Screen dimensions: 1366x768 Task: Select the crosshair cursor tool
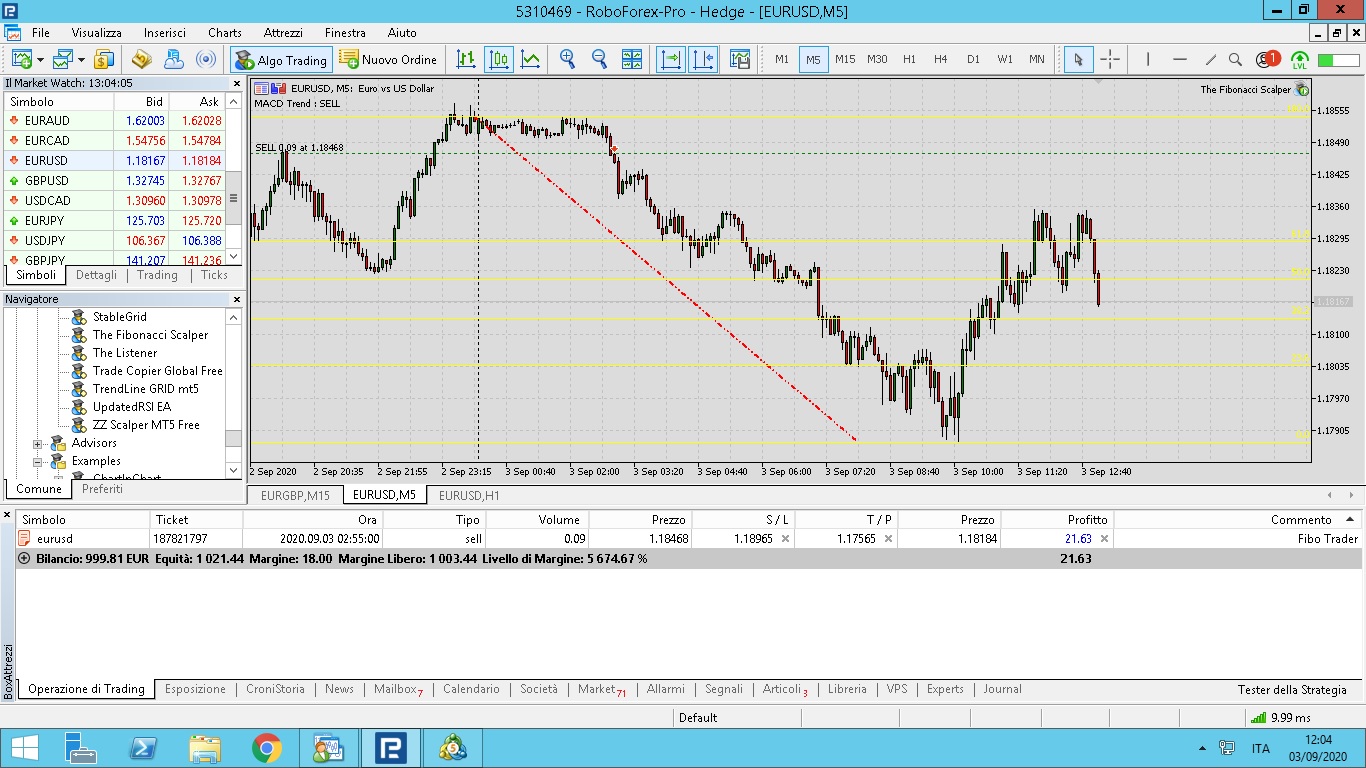pos(1110,60)
